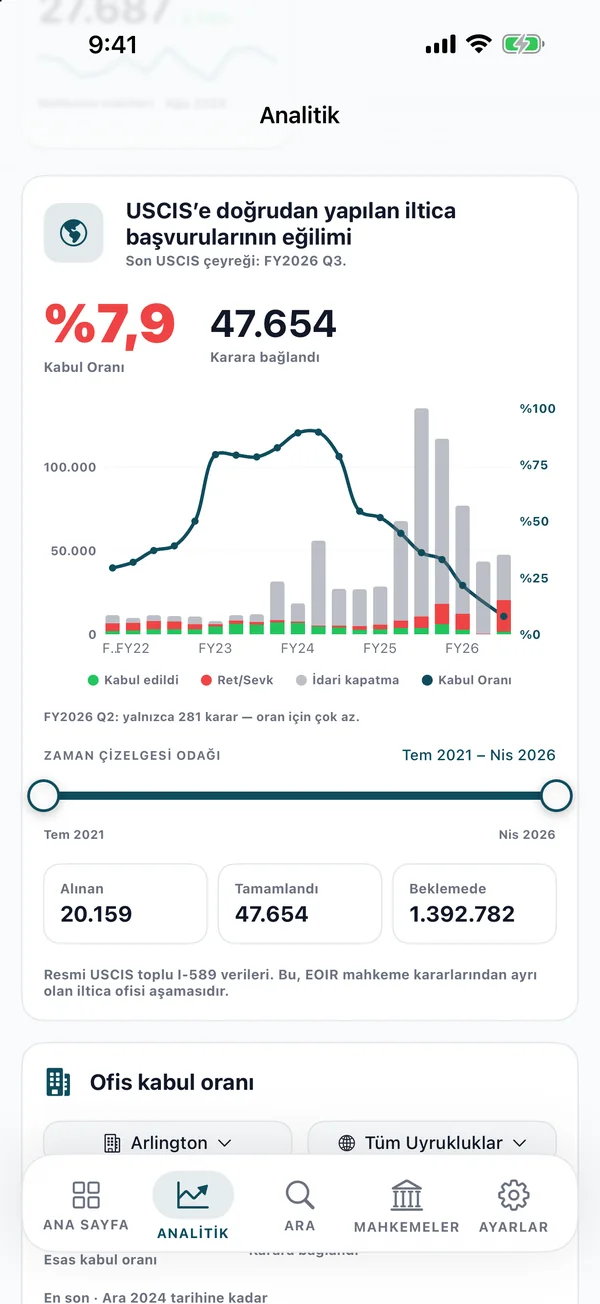Toggle the green Kabul edildi legend dot
The width and height of the screenshot is (600, 1304).
click(x=93, y=680)
